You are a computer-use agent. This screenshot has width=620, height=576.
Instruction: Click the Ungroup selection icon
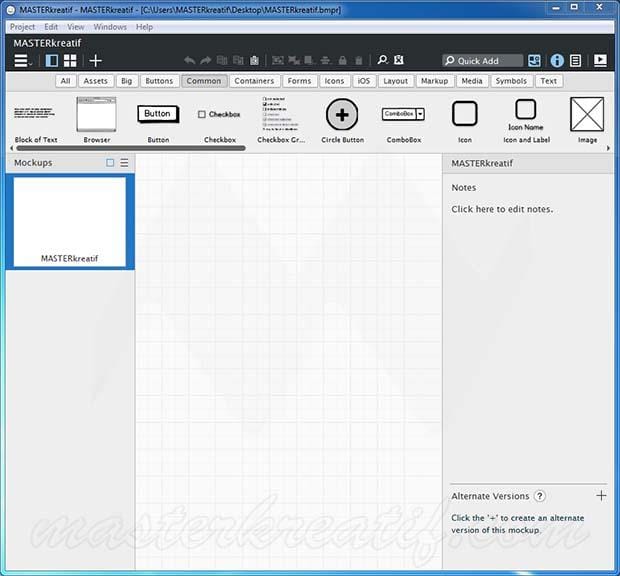pos(294,60)
